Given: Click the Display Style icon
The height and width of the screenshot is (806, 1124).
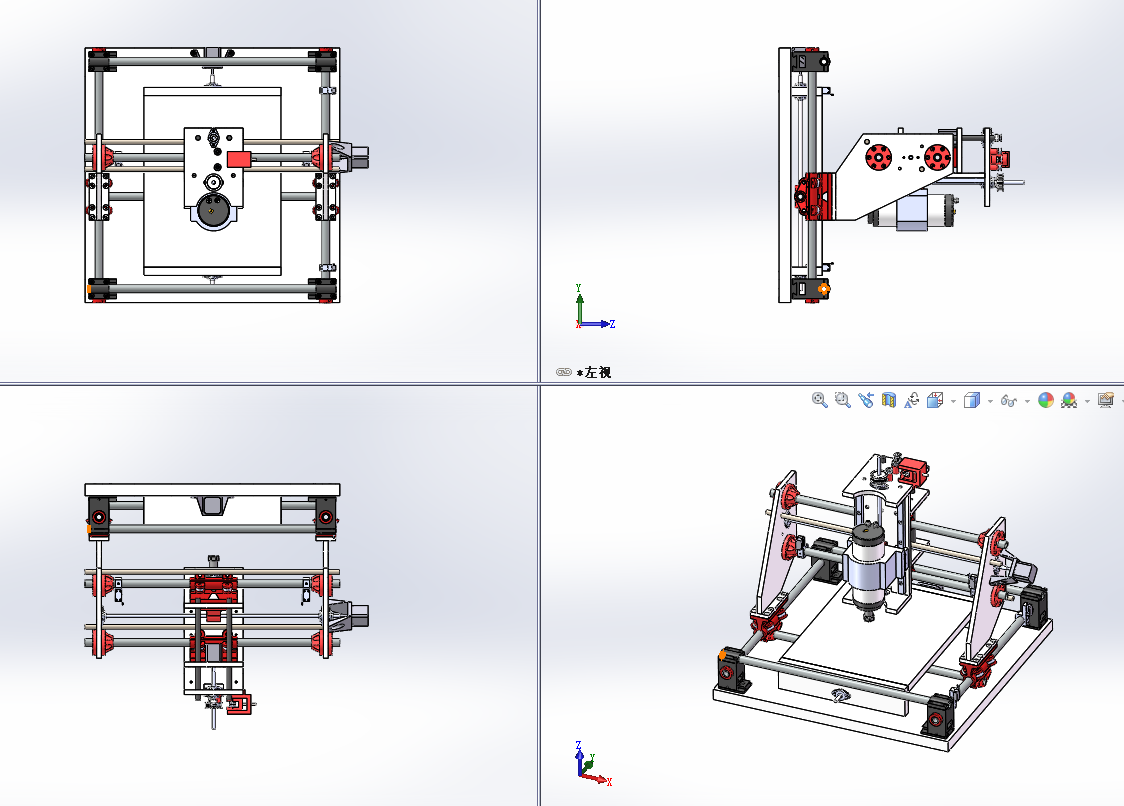Looking at the screenshot, I should pos(970,399).
